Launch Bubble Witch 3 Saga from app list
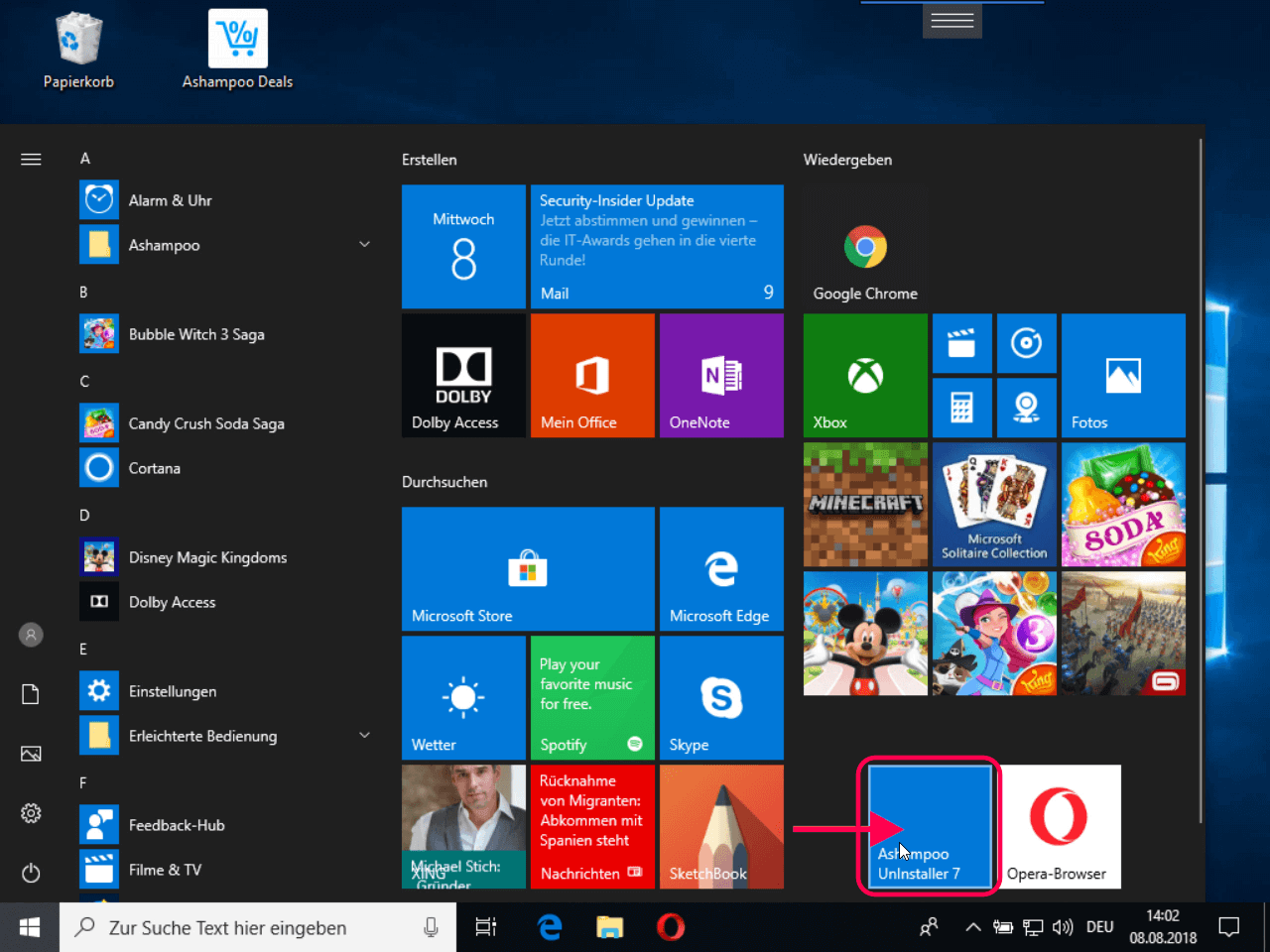The image size is (1270, 952). (226, 334)
